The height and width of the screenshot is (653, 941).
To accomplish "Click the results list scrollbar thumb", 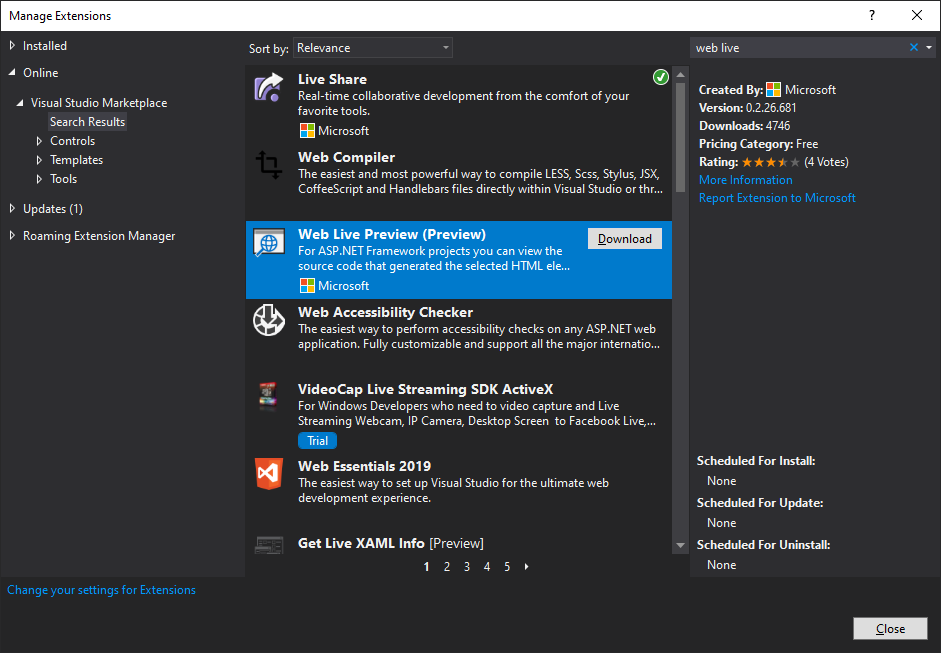I will point(681,137).
